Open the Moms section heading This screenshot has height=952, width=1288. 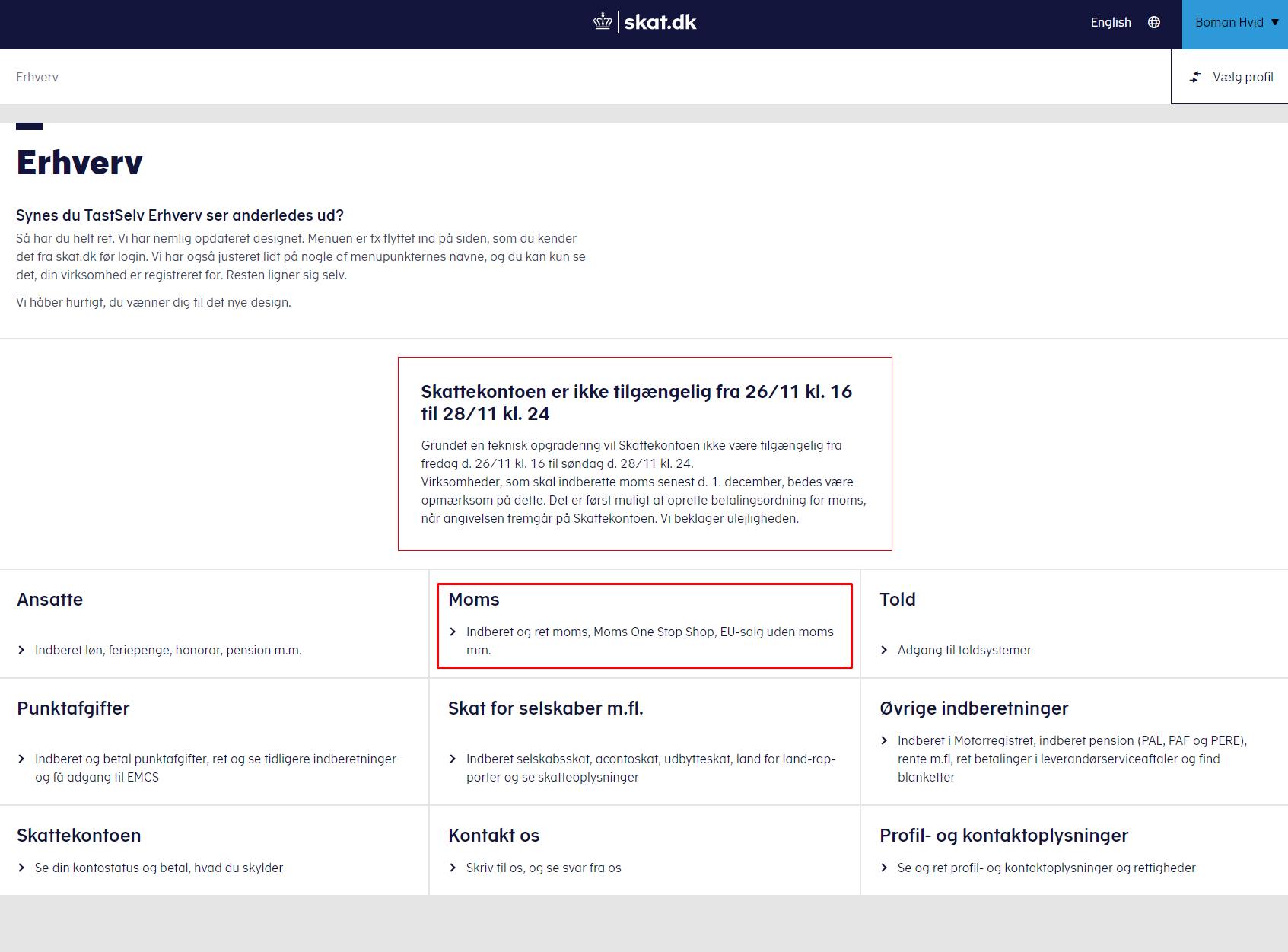(x=474, y=600)
